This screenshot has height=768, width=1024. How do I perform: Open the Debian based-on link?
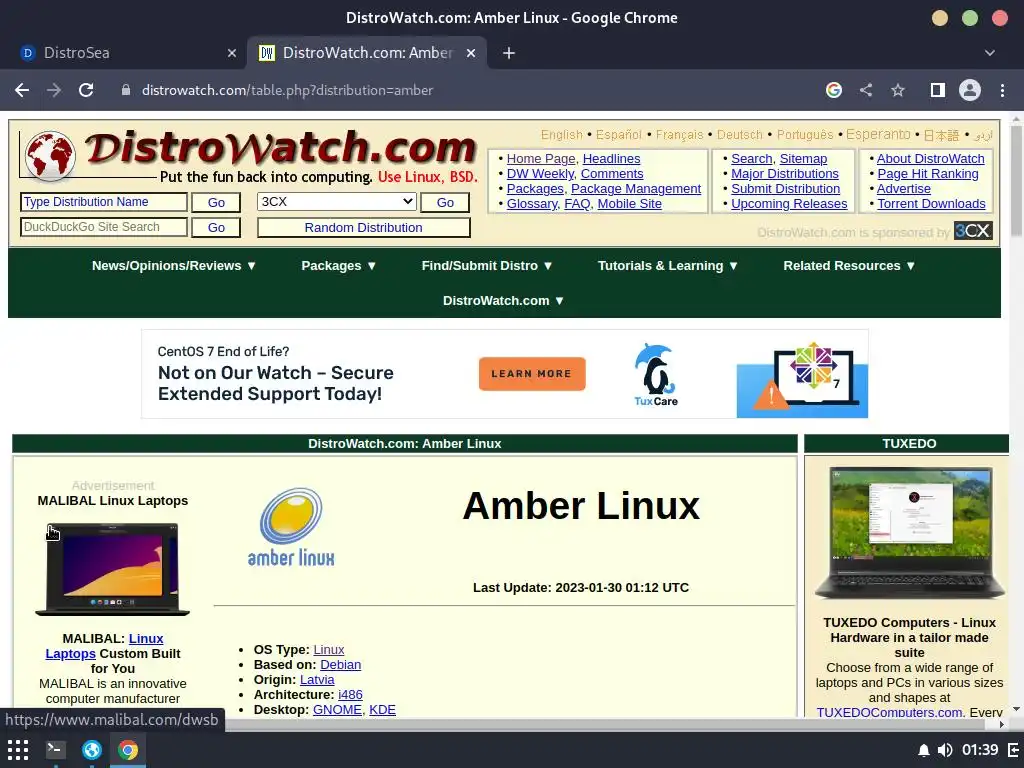tap(340, 665)
